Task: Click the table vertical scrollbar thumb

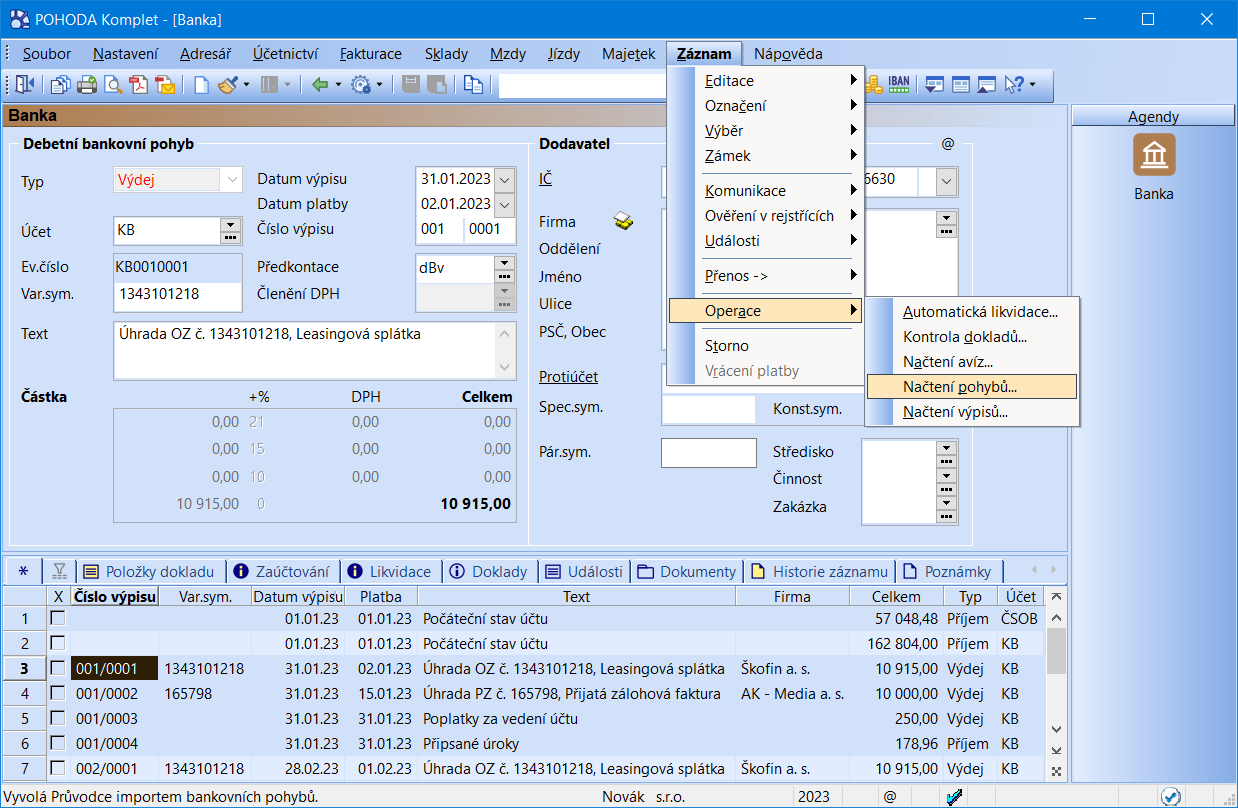Action: point(1056,651)
